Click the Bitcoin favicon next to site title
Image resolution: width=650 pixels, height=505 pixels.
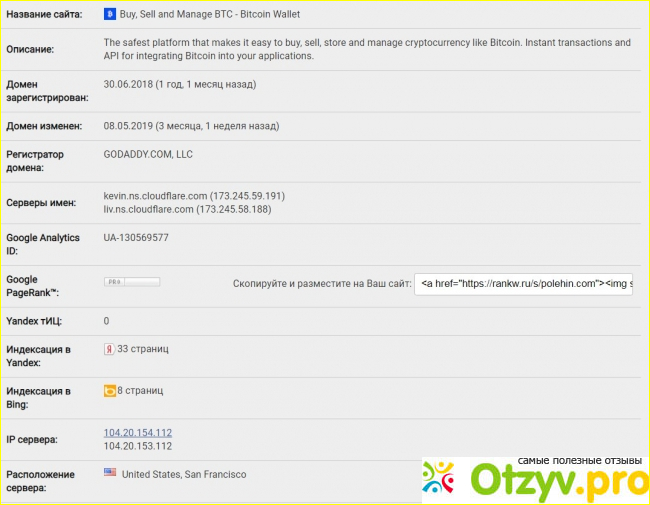110,15
